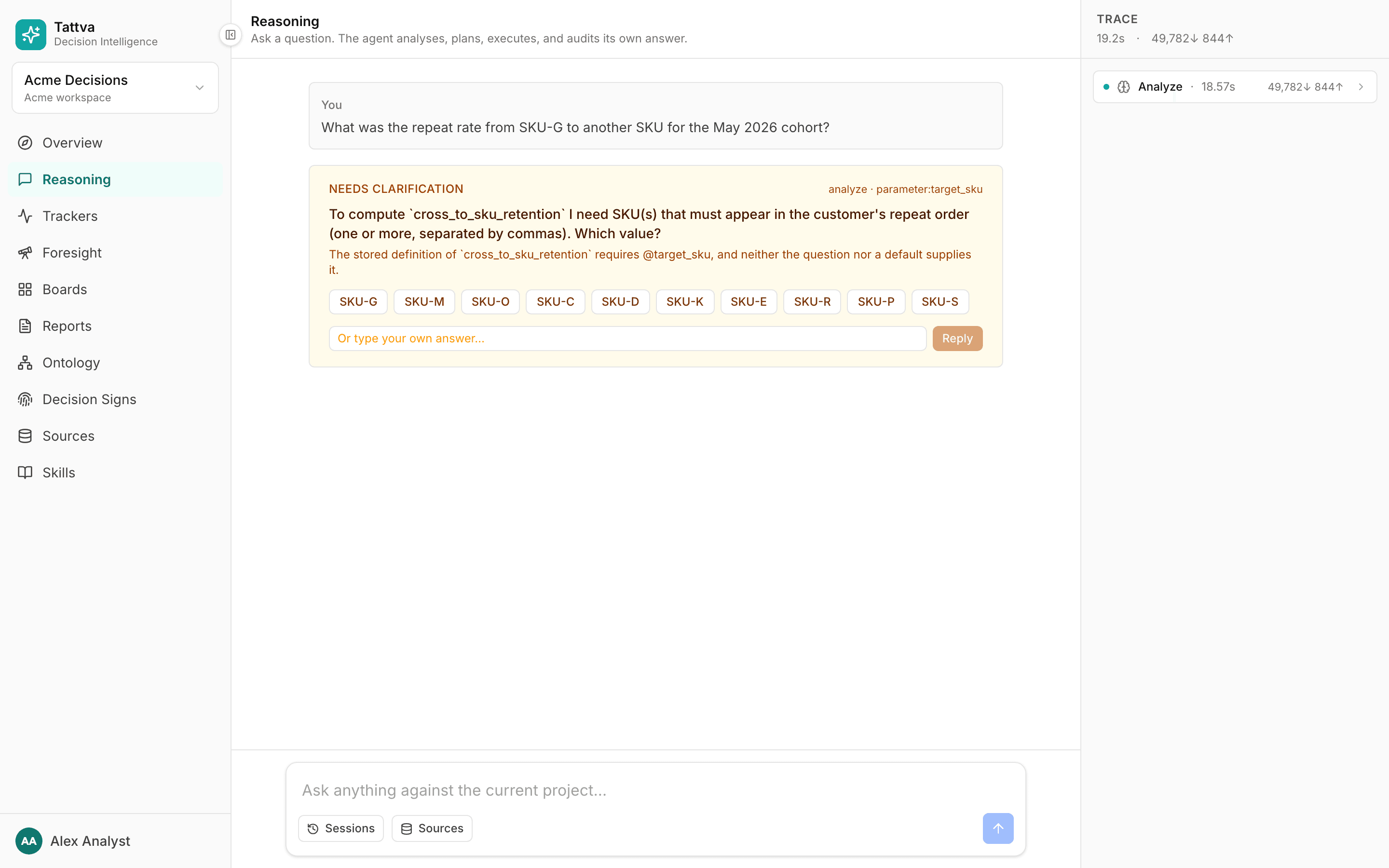Click the Boards grid icon

coord(25,289)
